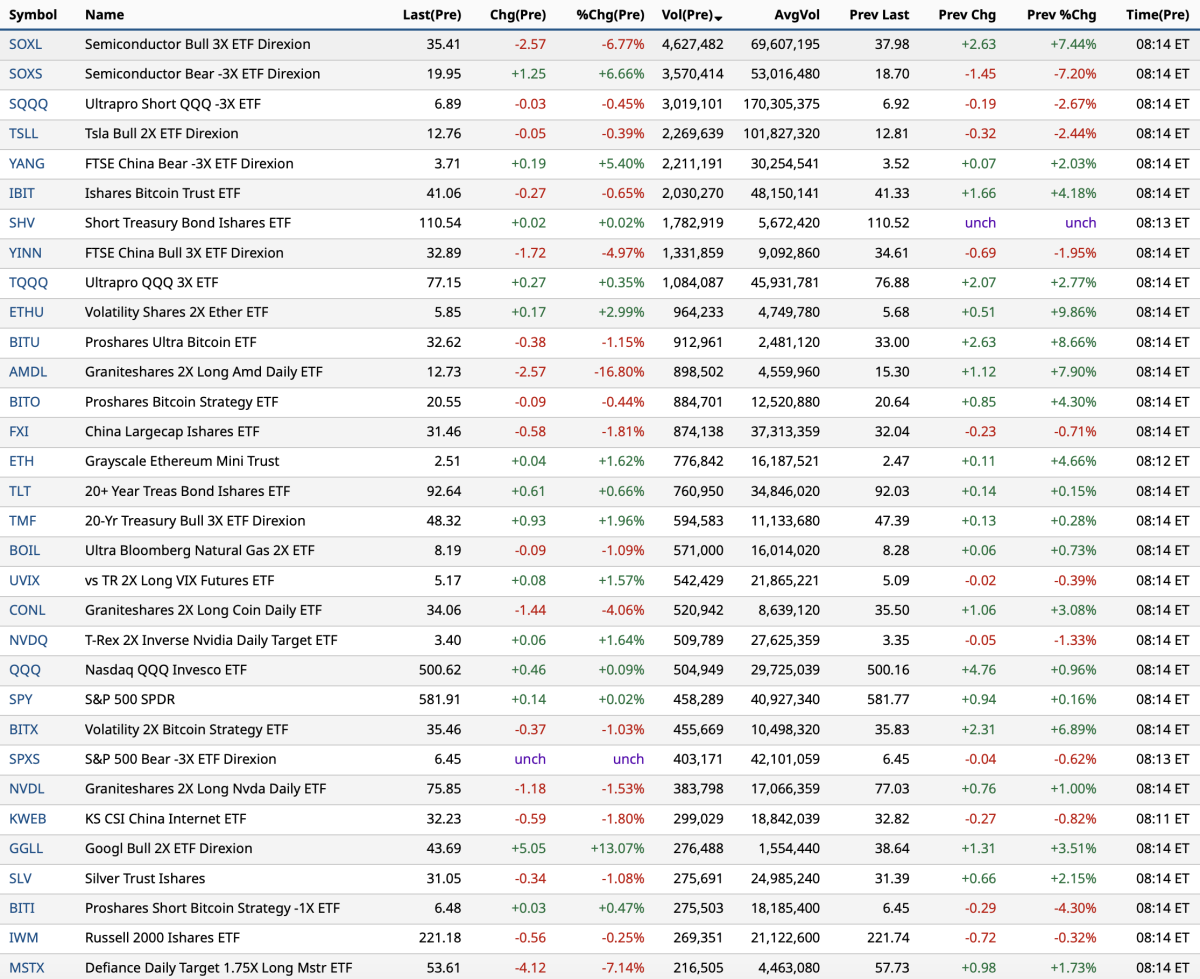Click the sort arrow beside Vol(Pre)

point(719,17)
